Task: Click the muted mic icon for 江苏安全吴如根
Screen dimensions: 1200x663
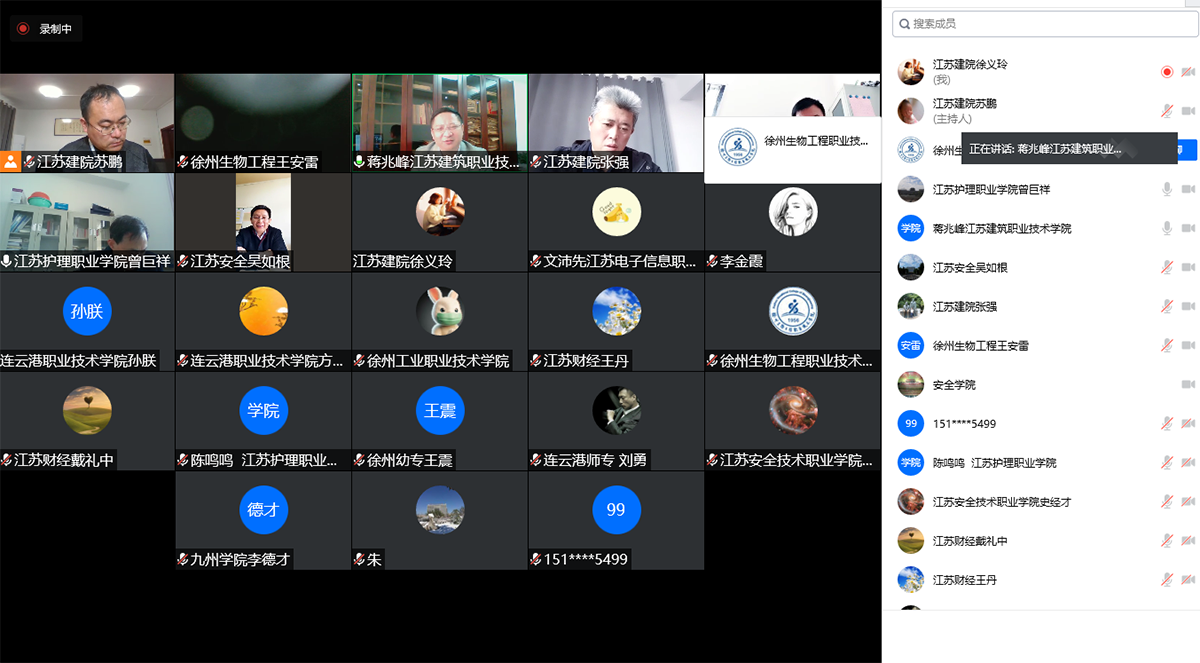Action: tap(1166, 267)
